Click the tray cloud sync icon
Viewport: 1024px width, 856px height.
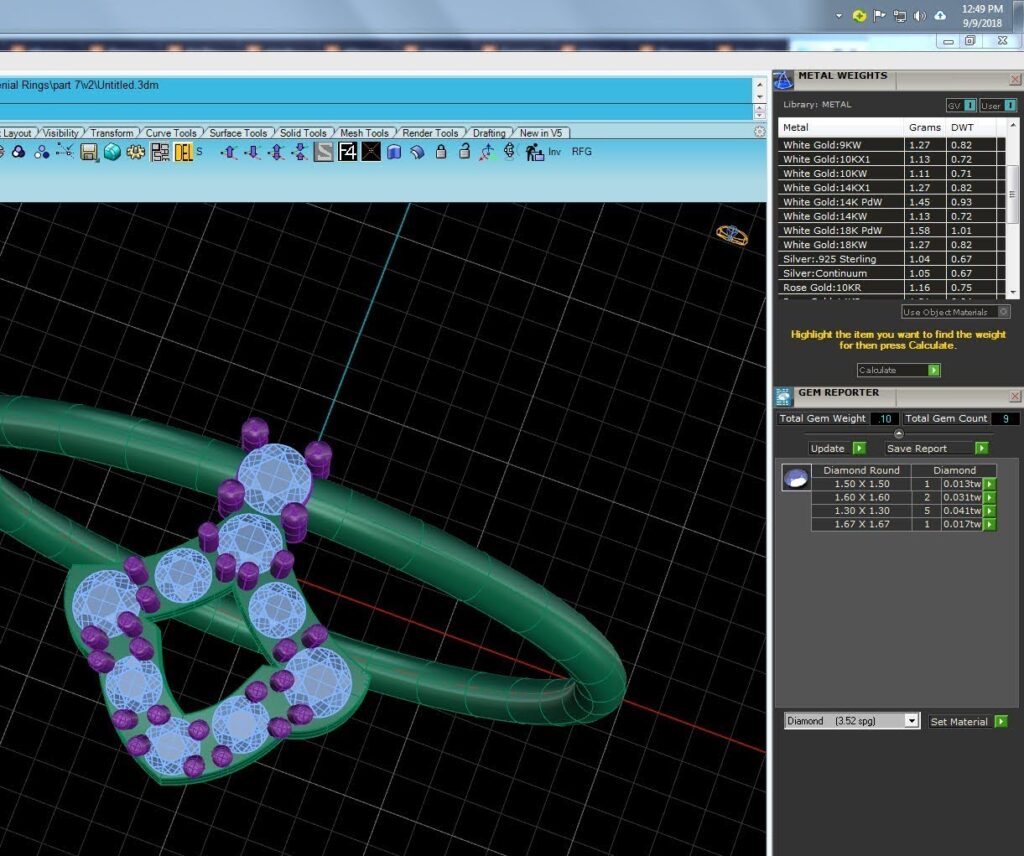pyautogui.click(x=940, y=16)
